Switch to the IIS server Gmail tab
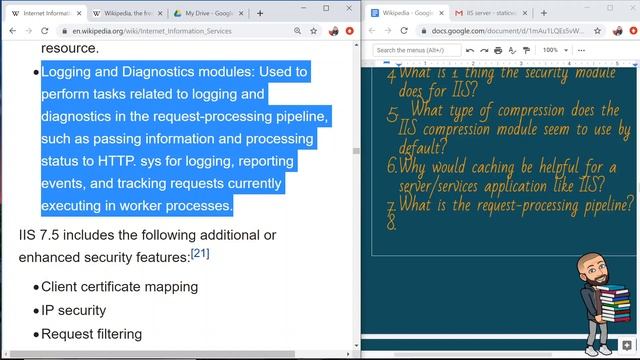Viewport: 640px width, 360px height. (490, 13)
